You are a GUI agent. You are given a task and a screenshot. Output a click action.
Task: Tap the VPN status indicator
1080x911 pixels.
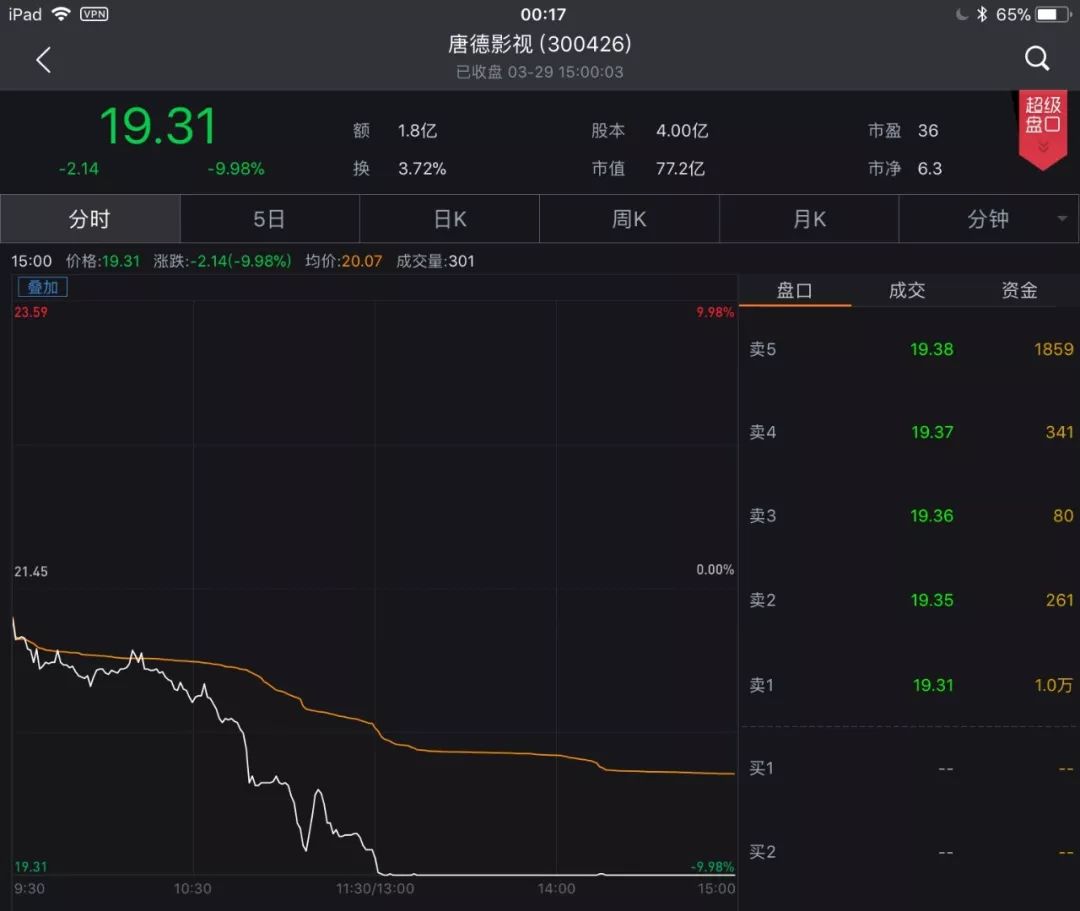coord(94,14)
